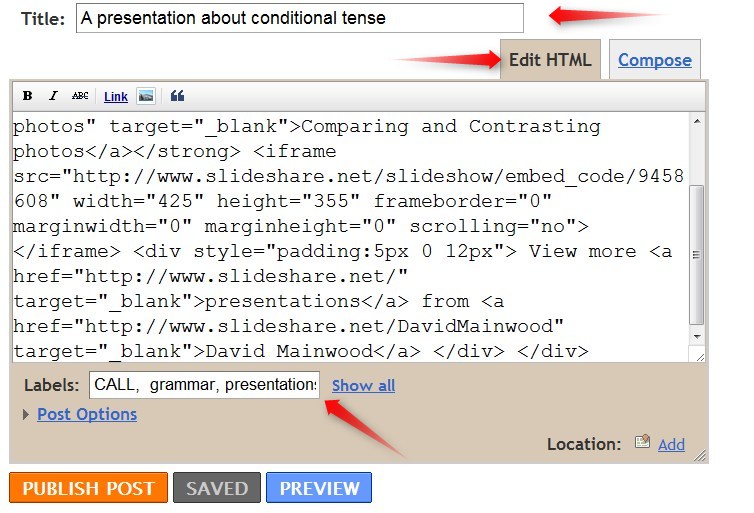Screen dimensions: 754x513
Task: Switch to the Compose tab
Action: [x=654, y=60]
